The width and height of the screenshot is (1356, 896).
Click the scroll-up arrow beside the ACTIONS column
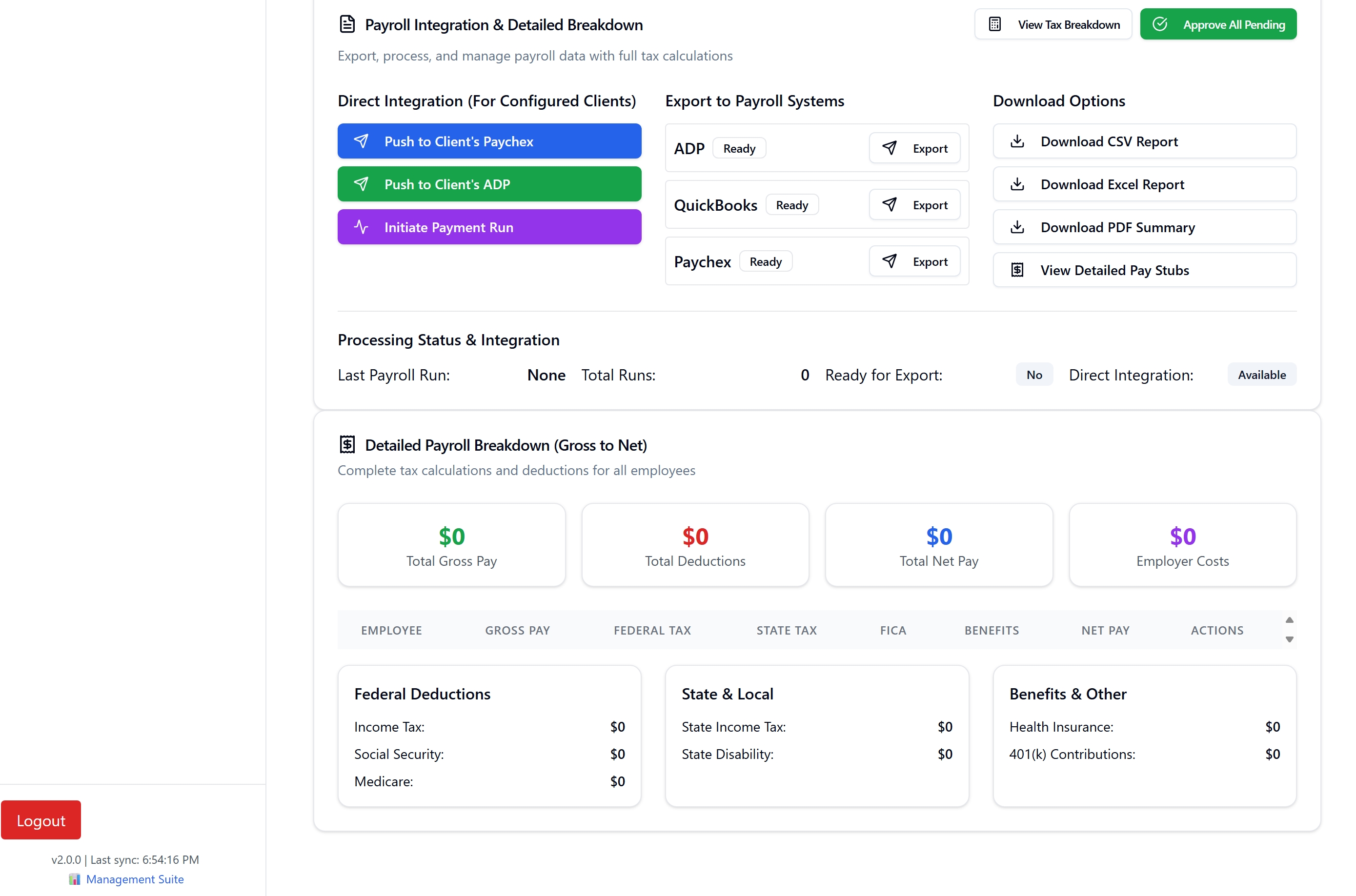pos(1289,619)
